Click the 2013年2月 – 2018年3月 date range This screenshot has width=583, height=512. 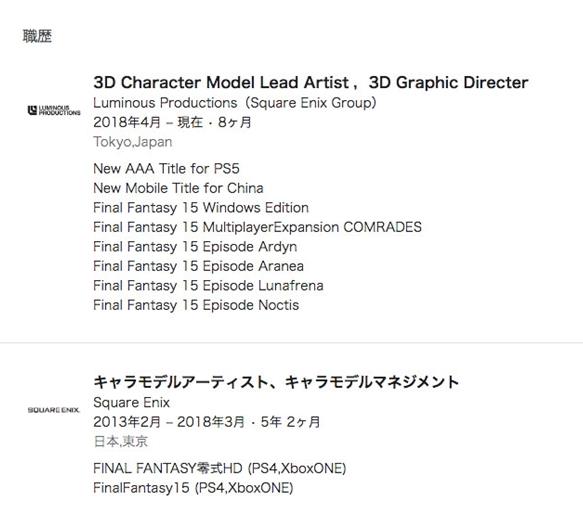tap(169, 422)
